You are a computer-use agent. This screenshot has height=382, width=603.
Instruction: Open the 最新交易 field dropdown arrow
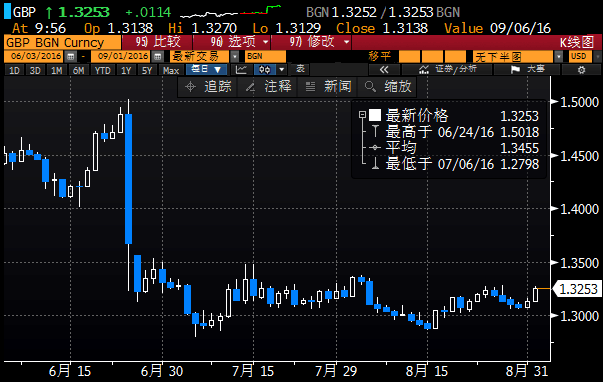pos(235,57)
